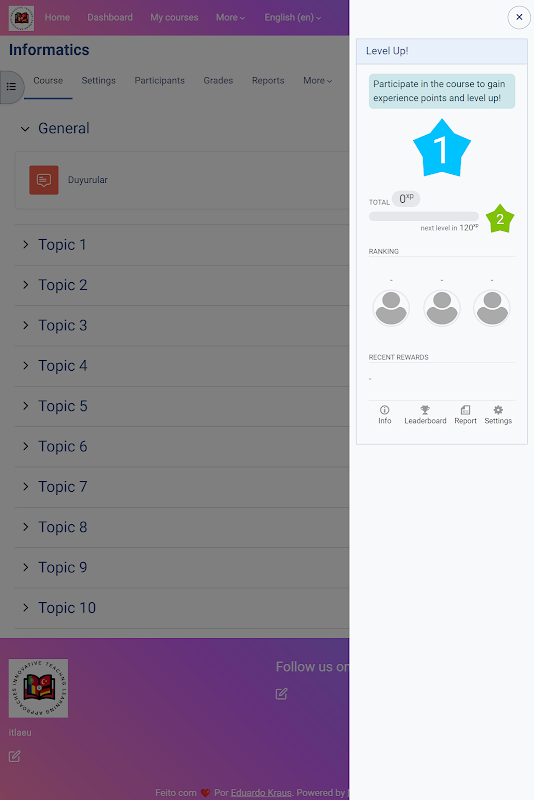Open the course index list icon

click(x=11, y=87)
